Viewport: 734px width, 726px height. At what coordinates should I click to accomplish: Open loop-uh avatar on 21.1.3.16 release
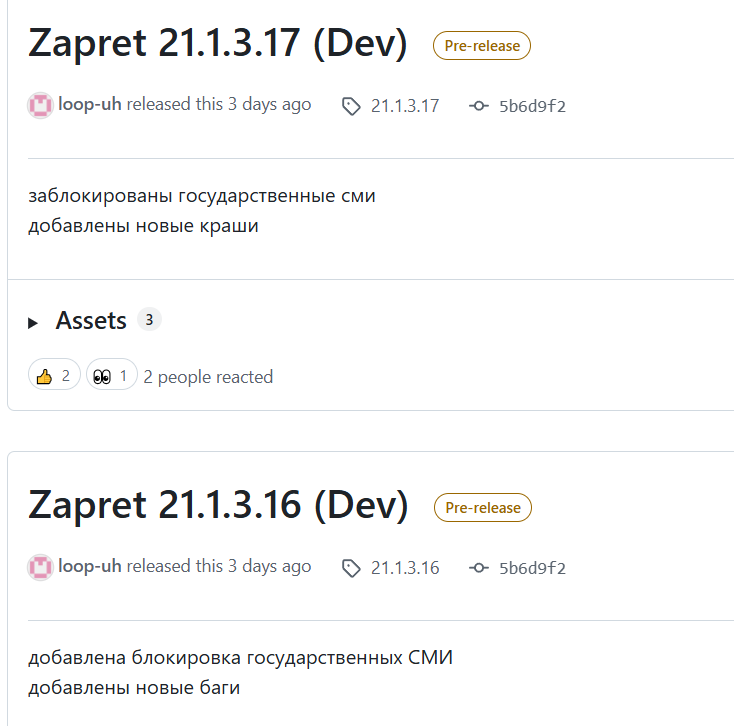pyautogui.click(x=40, y=567)
